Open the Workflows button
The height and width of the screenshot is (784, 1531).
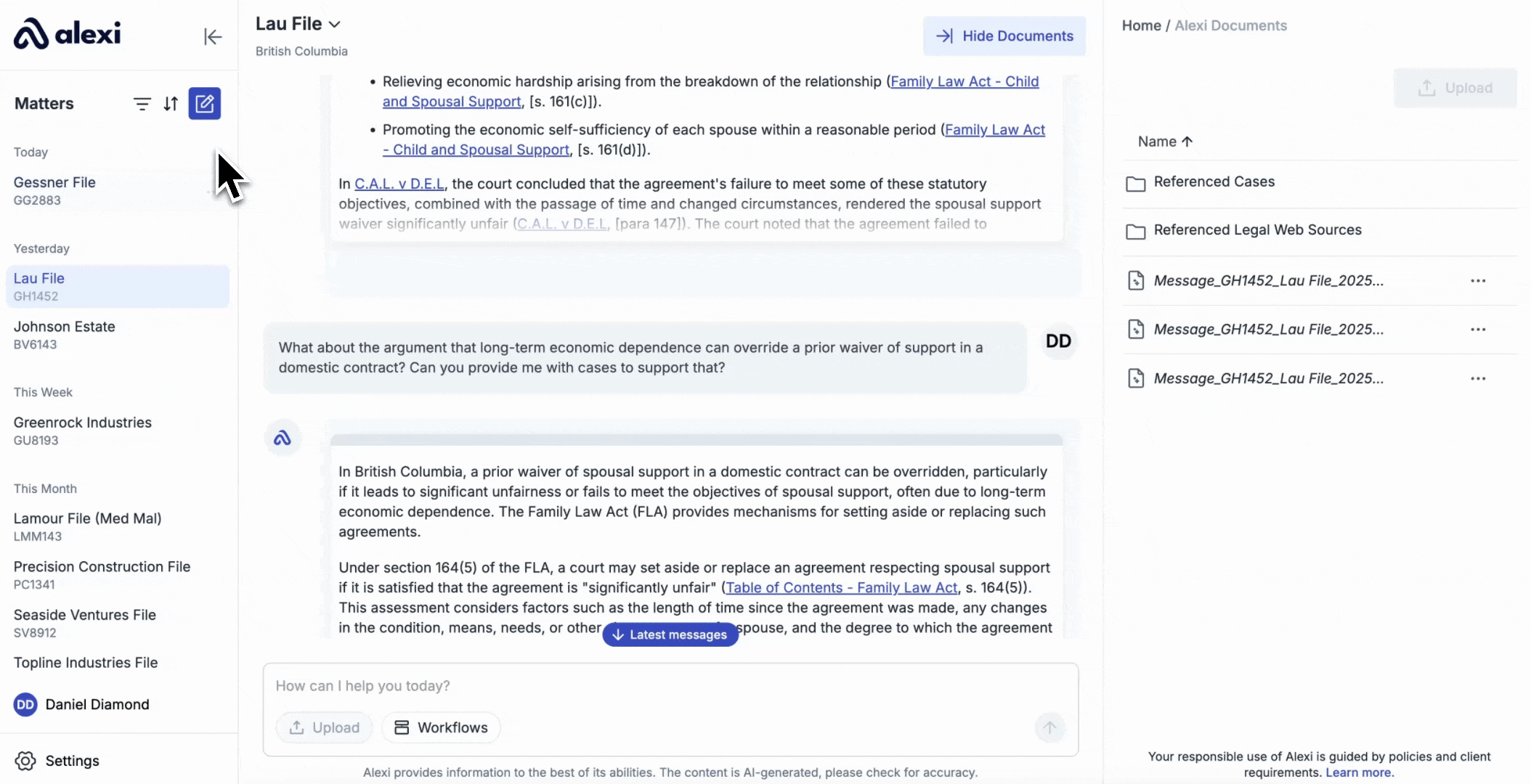pos(441,727)
